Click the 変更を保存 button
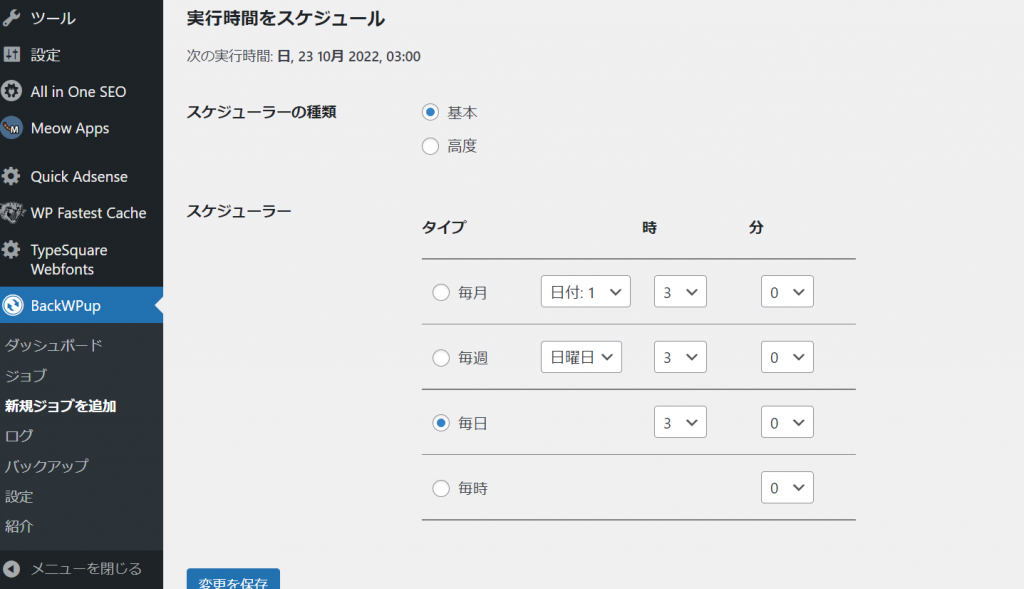The height and width of the screenshot is (589, 1024). pyautogui.click(x=233, y=581)
